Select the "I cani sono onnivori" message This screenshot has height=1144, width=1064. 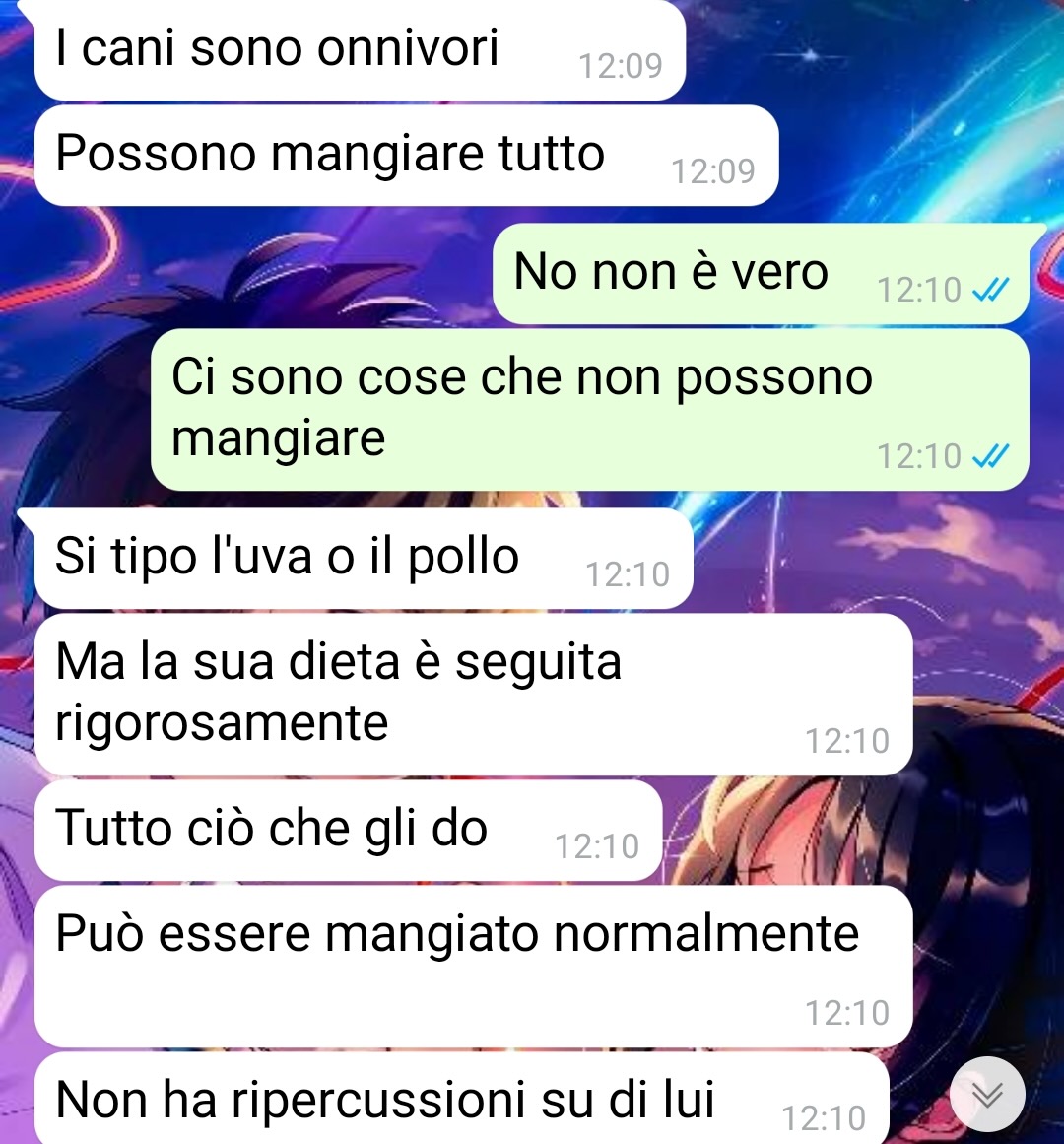point(360,49)
